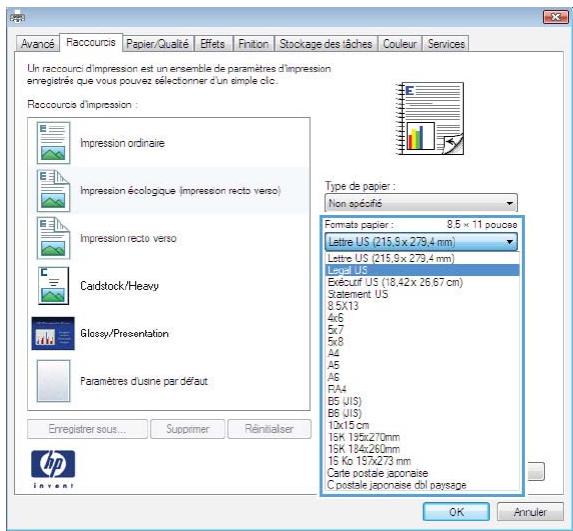Click the Paramètres d'usine par défaut icon
The width and height of the screenshot is (573, 531).
click(x=53, y=381)
